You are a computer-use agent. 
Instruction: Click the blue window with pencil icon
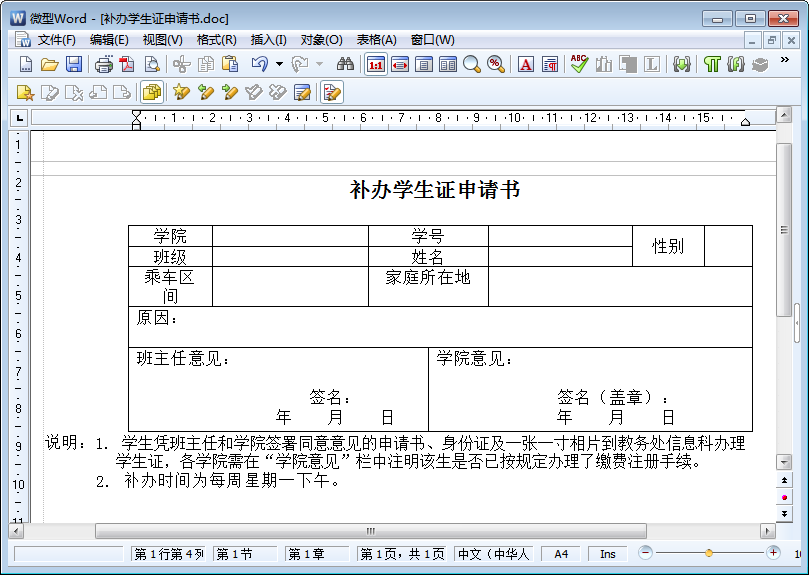coord(302,93)
